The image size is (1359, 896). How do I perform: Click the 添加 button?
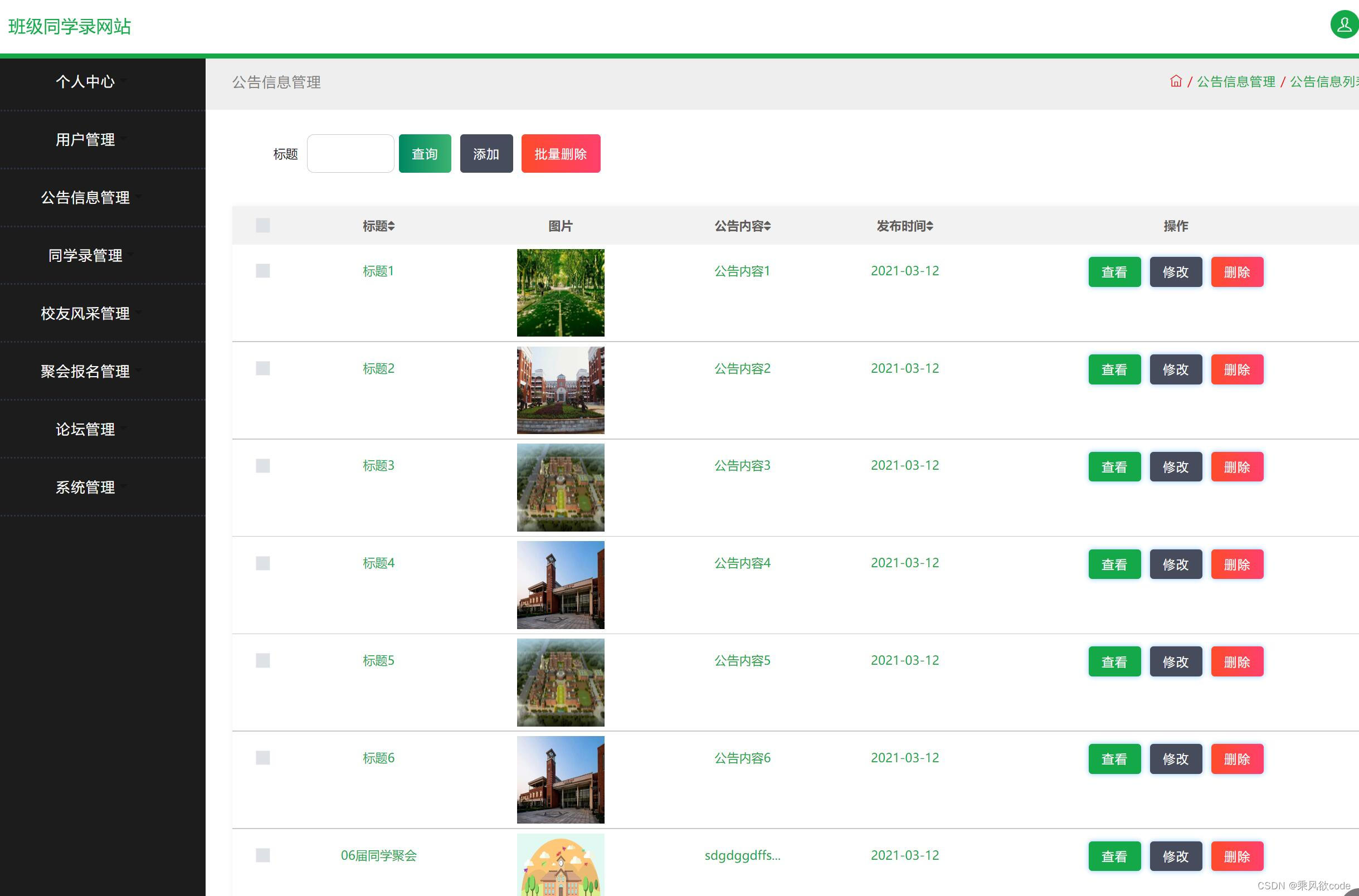[485, 154]
